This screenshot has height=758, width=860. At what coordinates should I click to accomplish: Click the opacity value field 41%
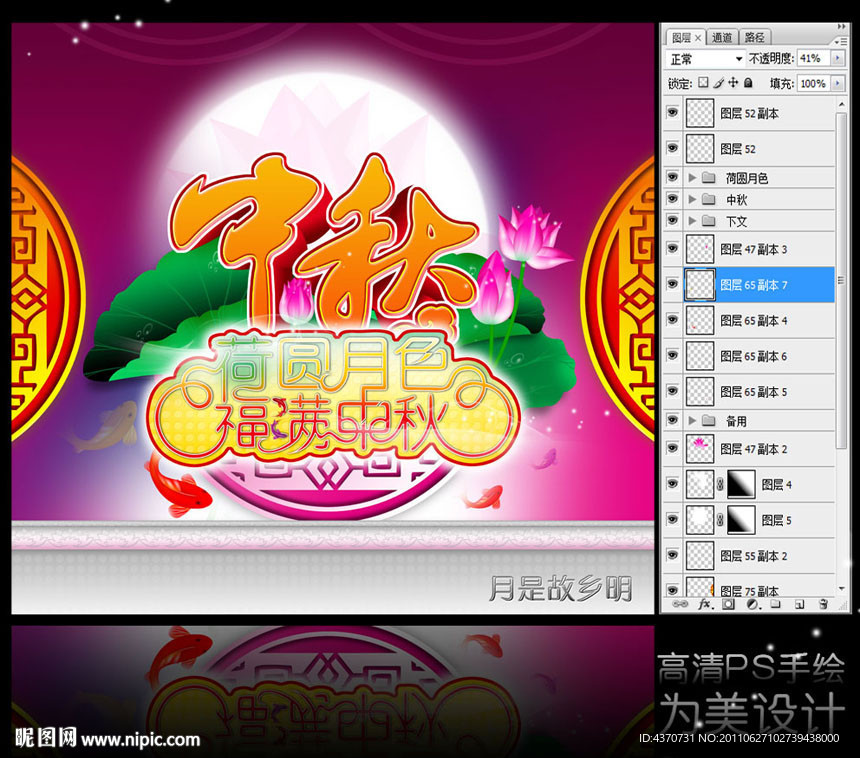point(814,58)
